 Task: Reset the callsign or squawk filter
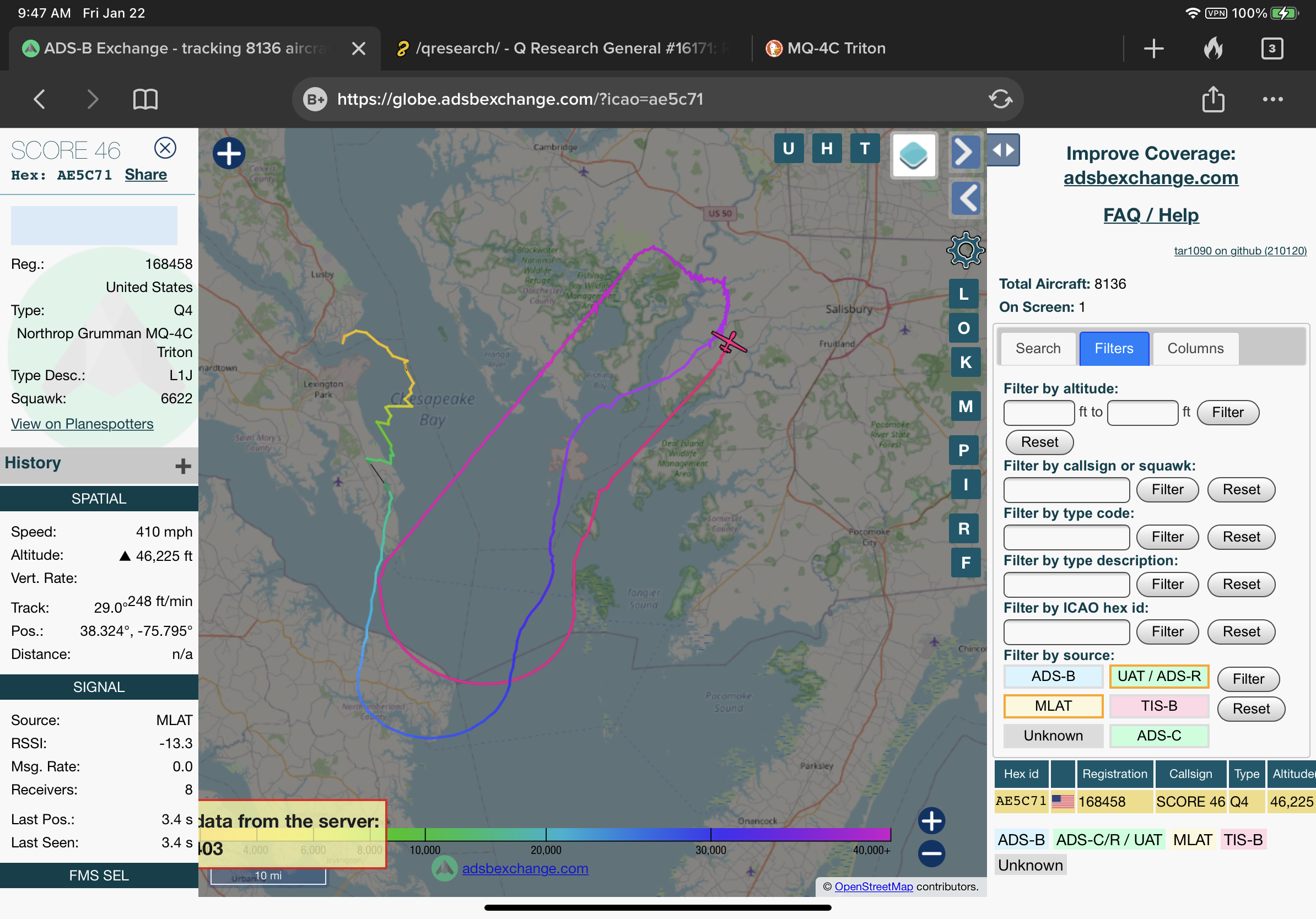[1242, 490]
